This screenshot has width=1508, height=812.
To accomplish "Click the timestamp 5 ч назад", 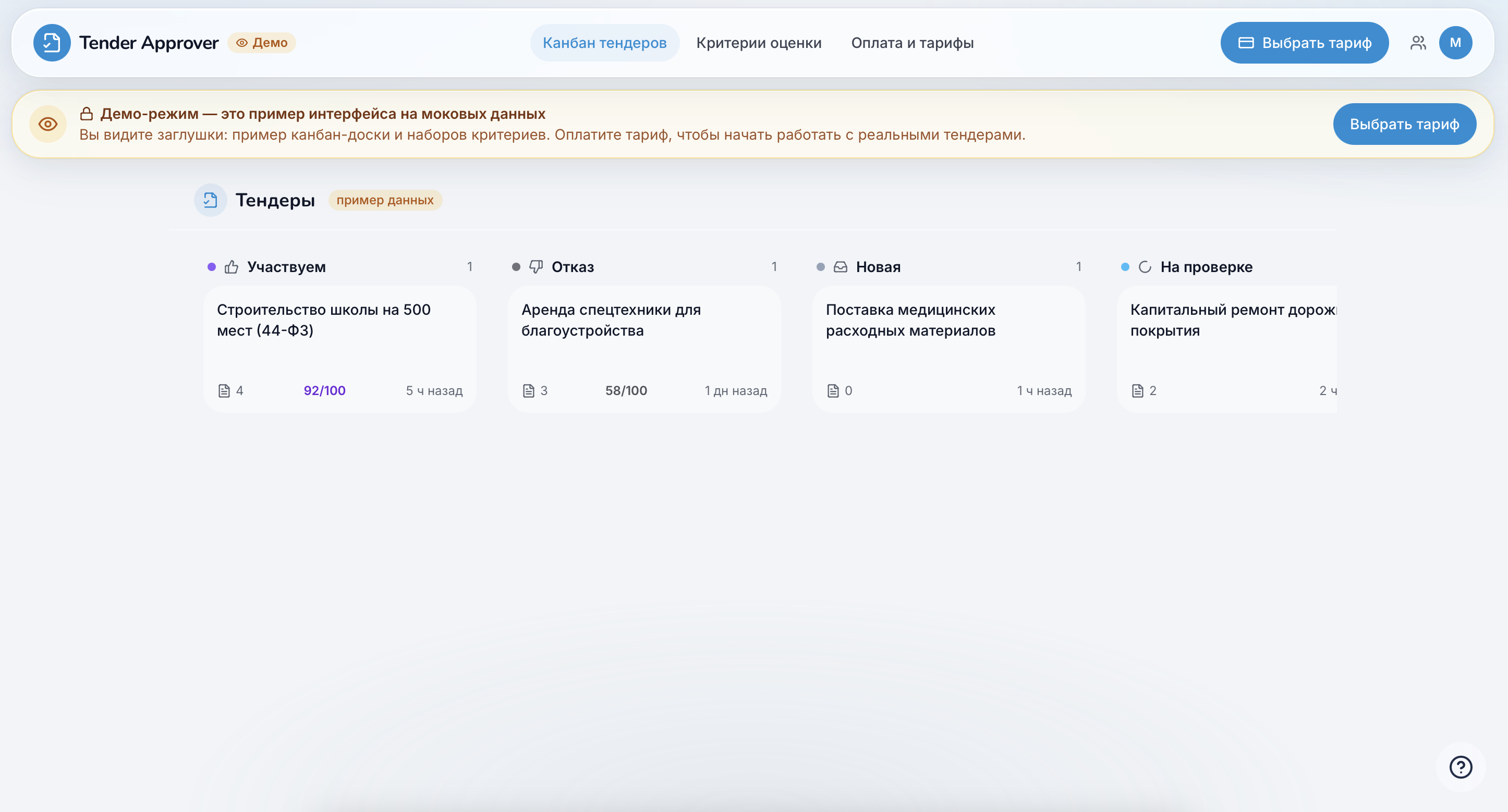I will 434,391.
